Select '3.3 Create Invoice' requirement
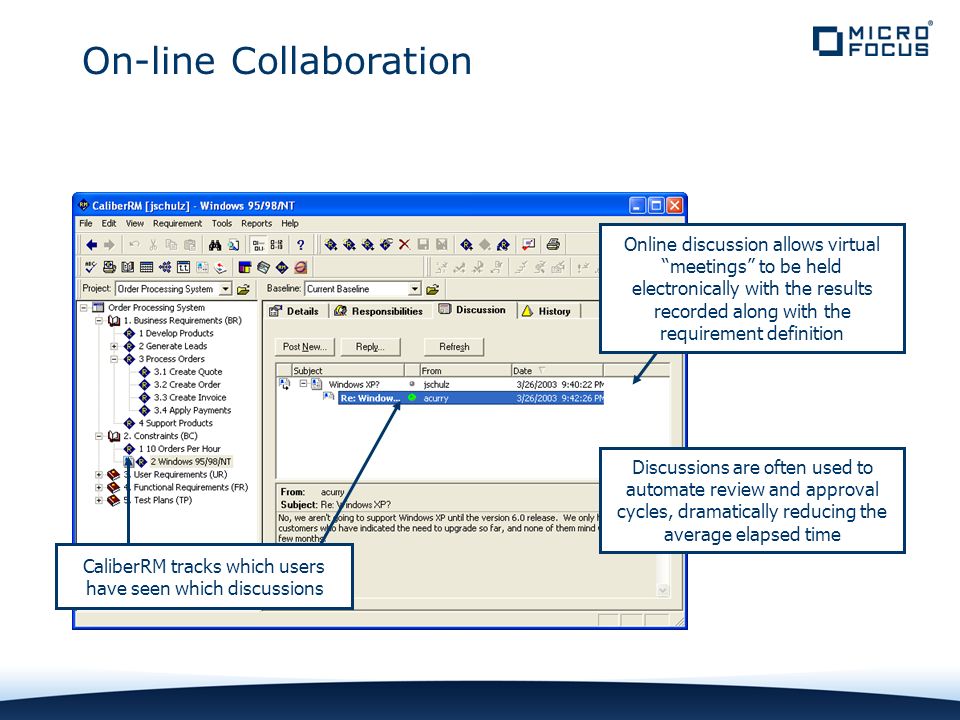The height and width of the screenshot is (720, 960). click(x=190, y=397)
